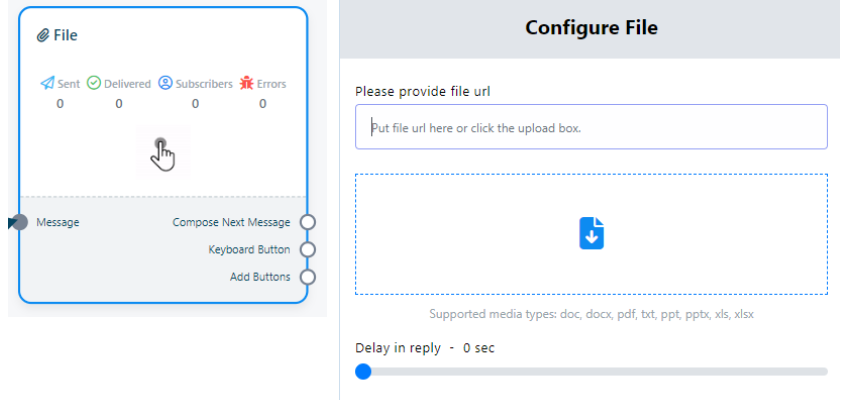Viewport: 858px width, 404px height.
Task: Click the Subscribers person icon
Action: 165,84
